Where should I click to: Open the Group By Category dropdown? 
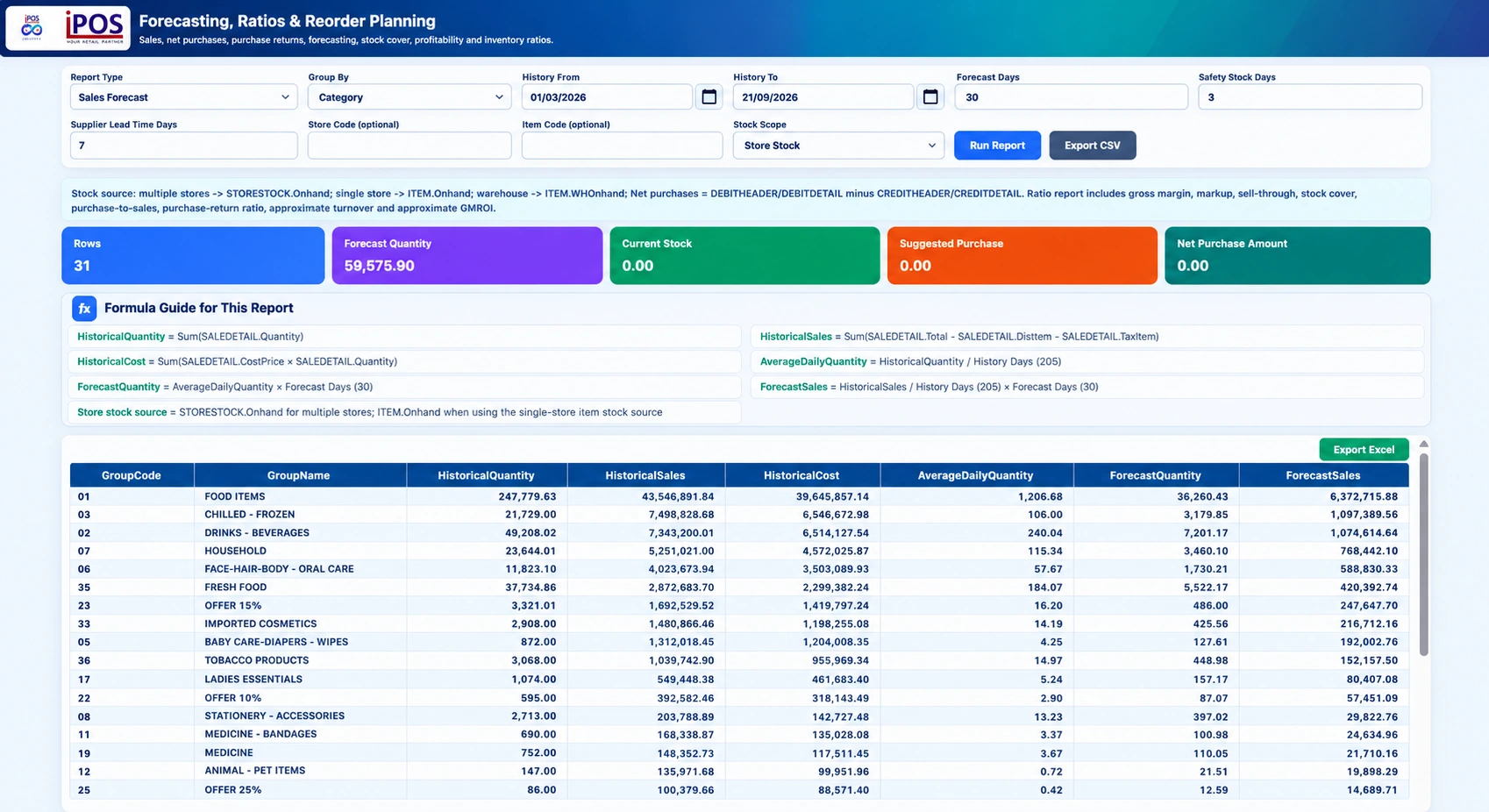[410, 96]
